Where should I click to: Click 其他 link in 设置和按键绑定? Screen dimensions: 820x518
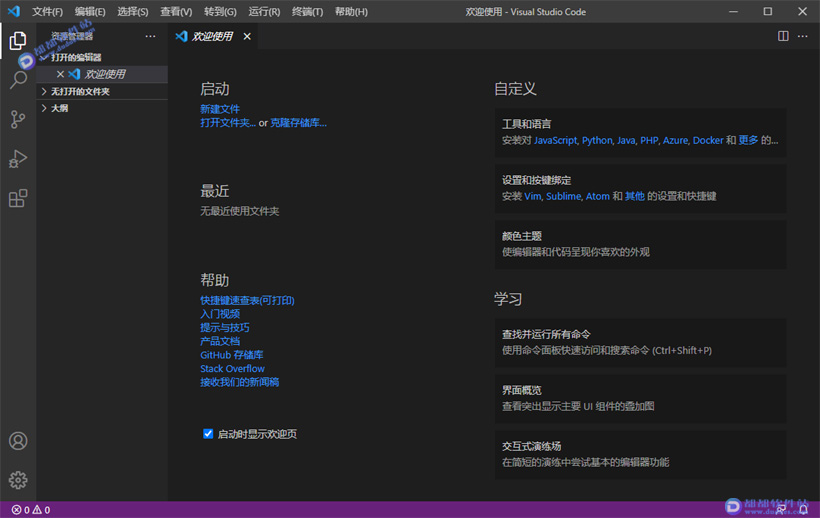pos(634,196)
